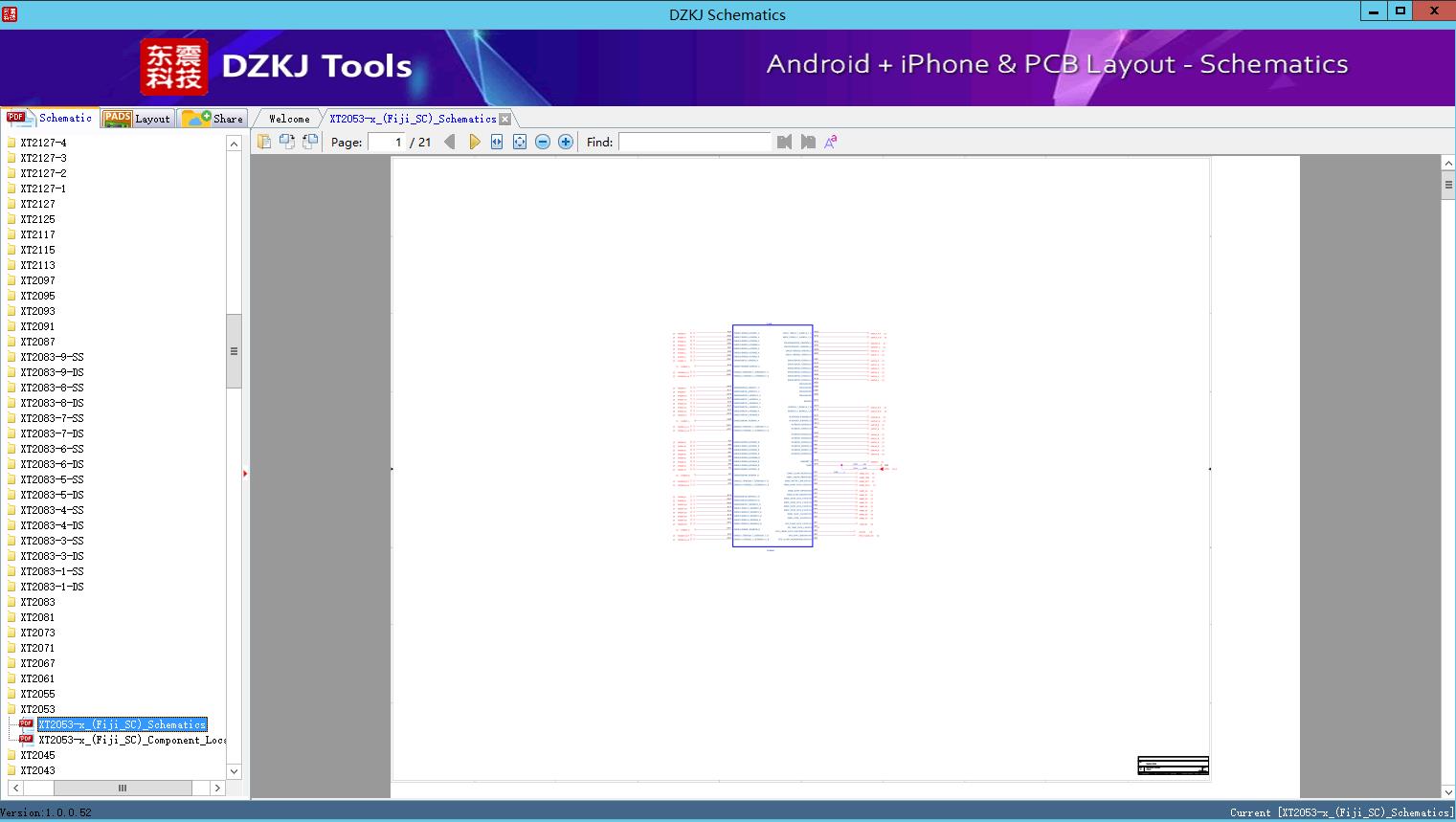1456x822 pixels.
Task: Select the XT2095 folder
Action: pyautogui.click(x=37, y=296)
